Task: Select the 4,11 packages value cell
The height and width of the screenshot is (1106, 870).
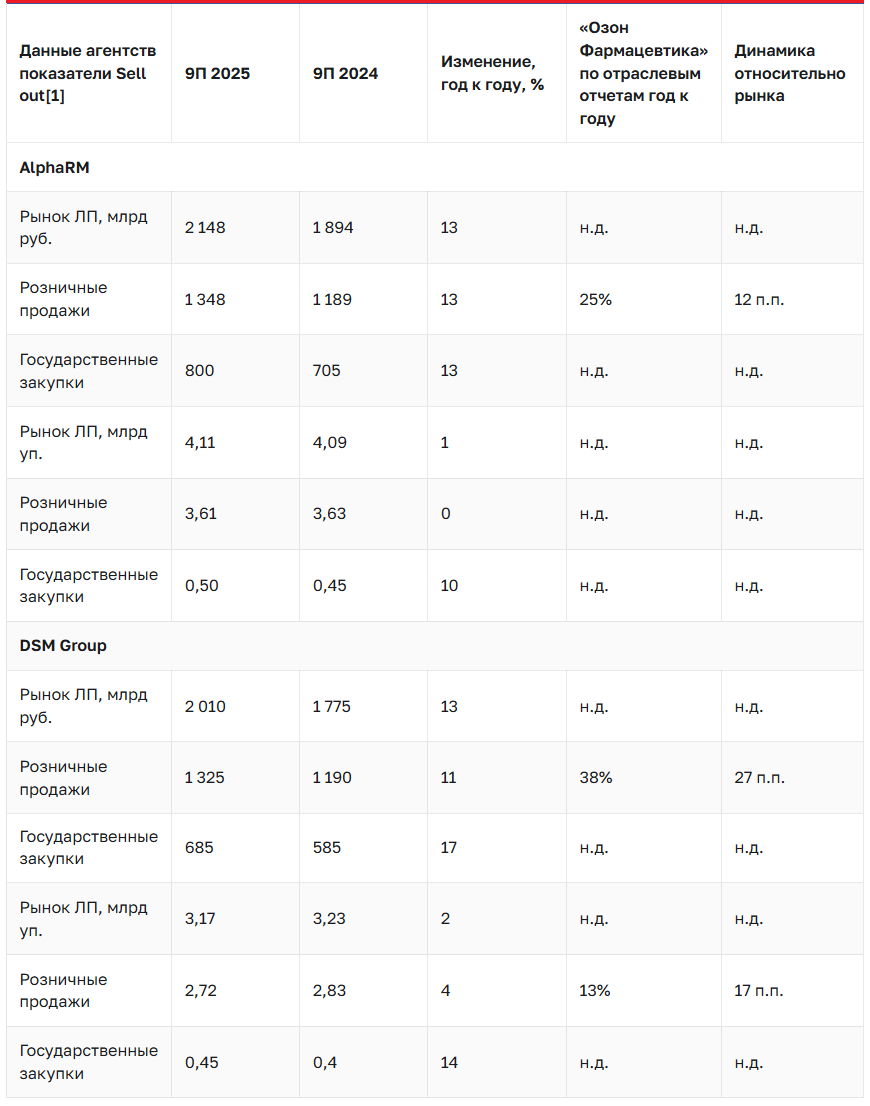Action: coord(201,442)
